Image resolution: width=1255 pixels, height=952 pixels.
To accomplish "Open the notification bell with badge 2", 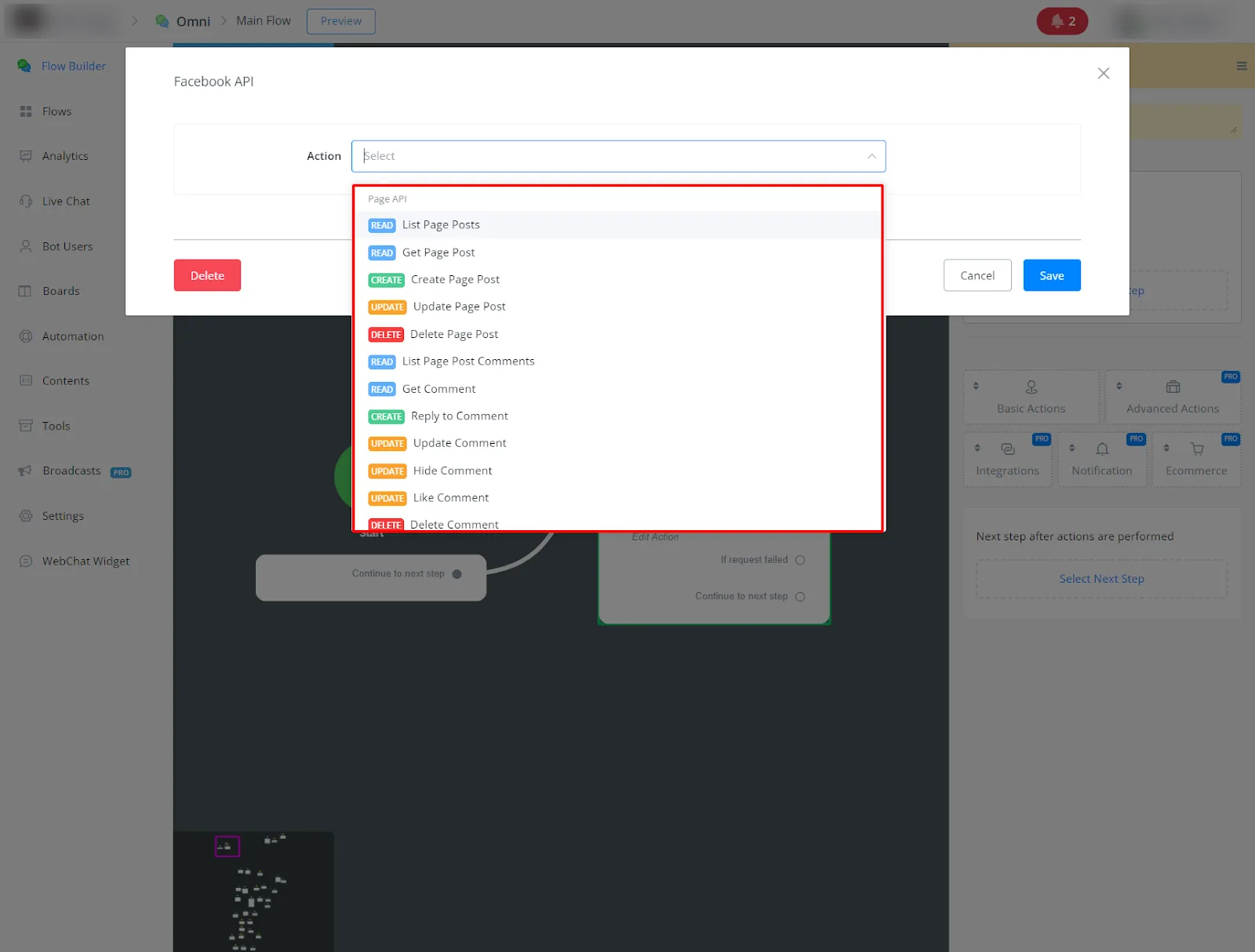I will click(x=1062, y=21).
